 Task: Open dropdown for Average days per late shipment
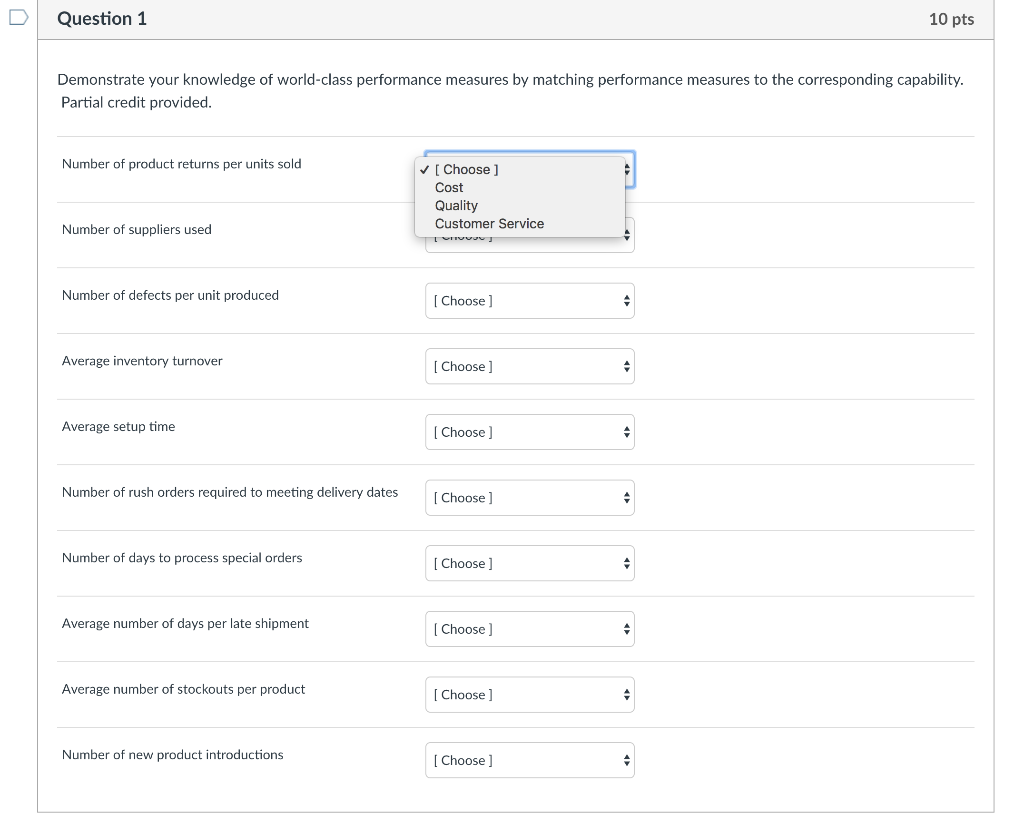pos(530,629)
